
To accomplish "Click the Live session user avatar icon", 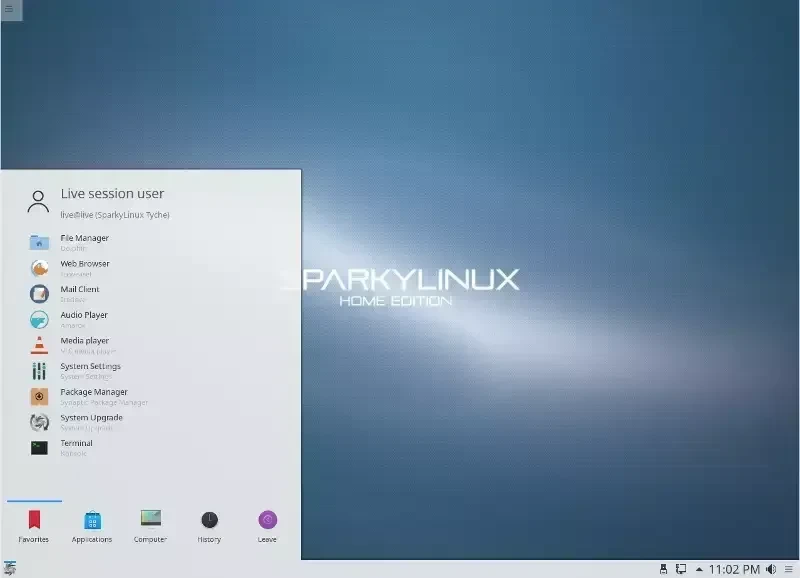I will tap(38, 202).
